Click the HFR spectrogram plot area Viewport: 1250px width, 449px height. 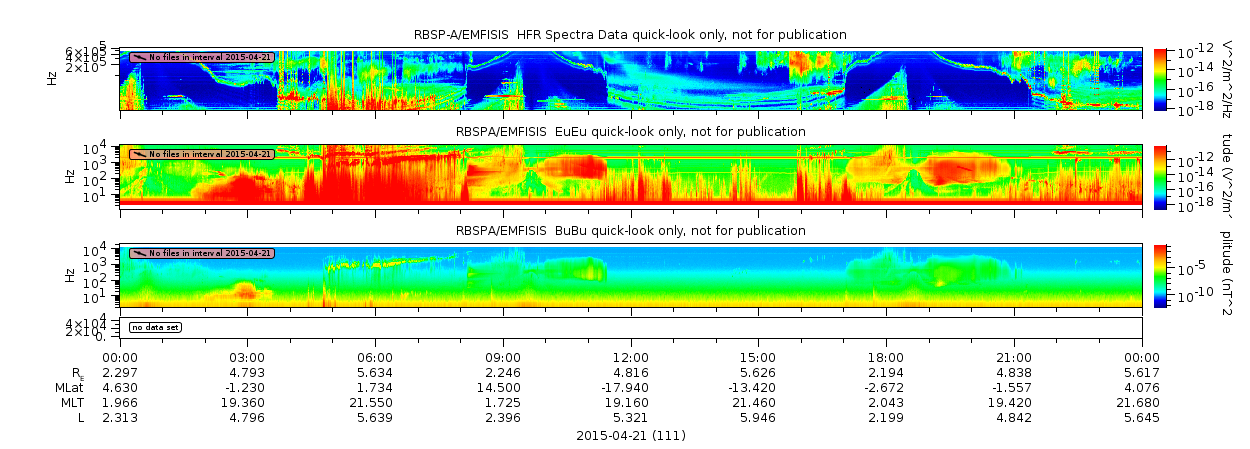pyautogui.click(x=631, y=78)
